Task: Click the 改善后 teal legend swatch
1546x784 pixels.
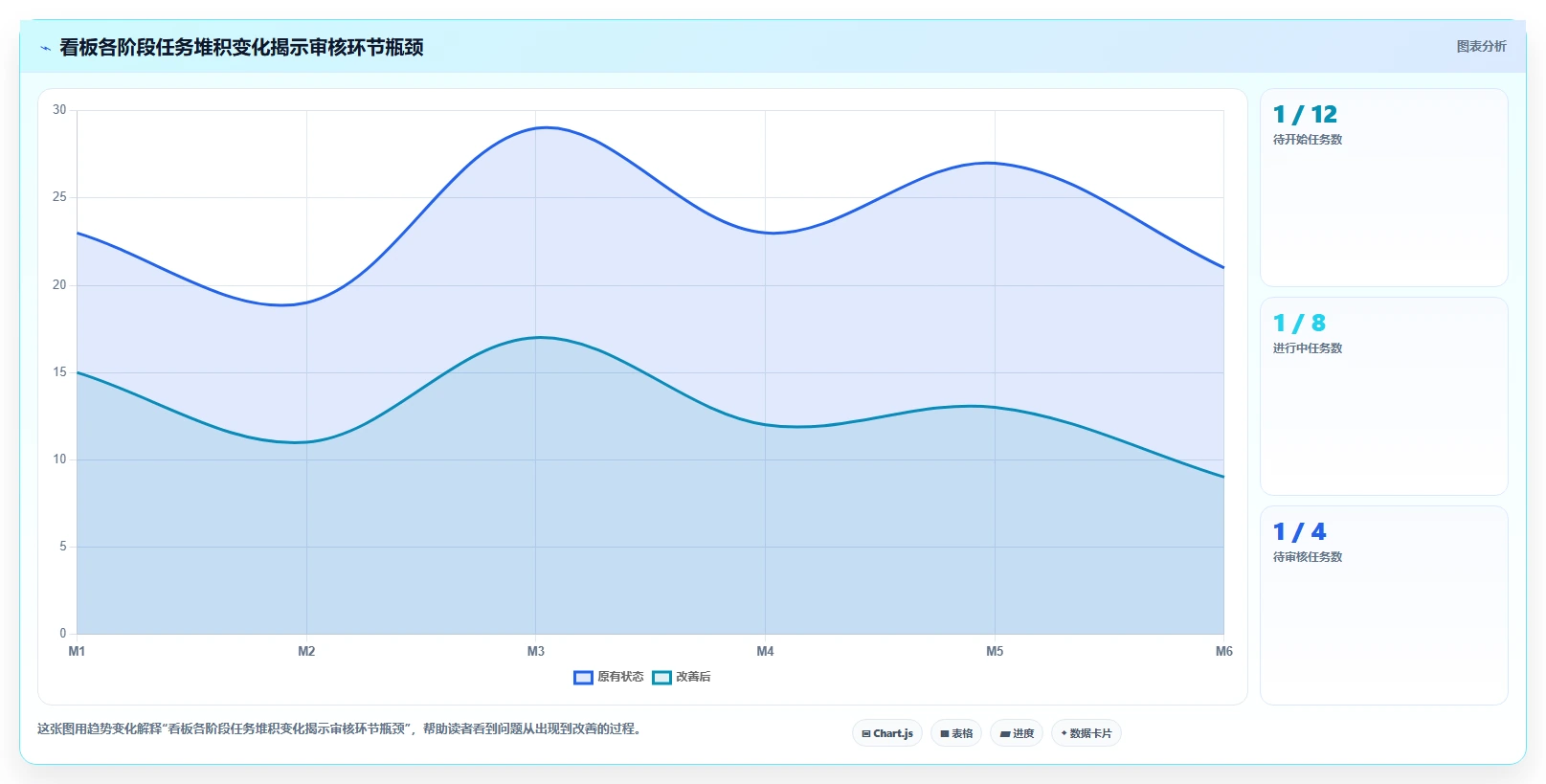Action: [x=661, y=678]
